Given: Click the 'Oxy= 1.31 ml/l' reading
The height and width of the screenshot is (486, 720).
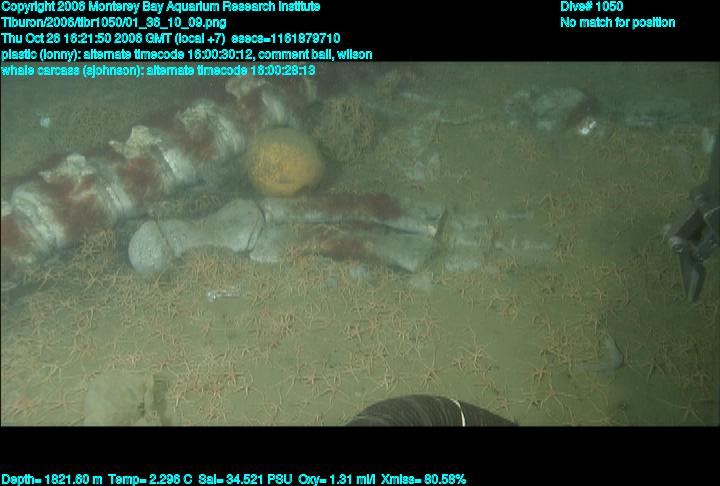Looking at the screenshot, I should pos(337,480).
